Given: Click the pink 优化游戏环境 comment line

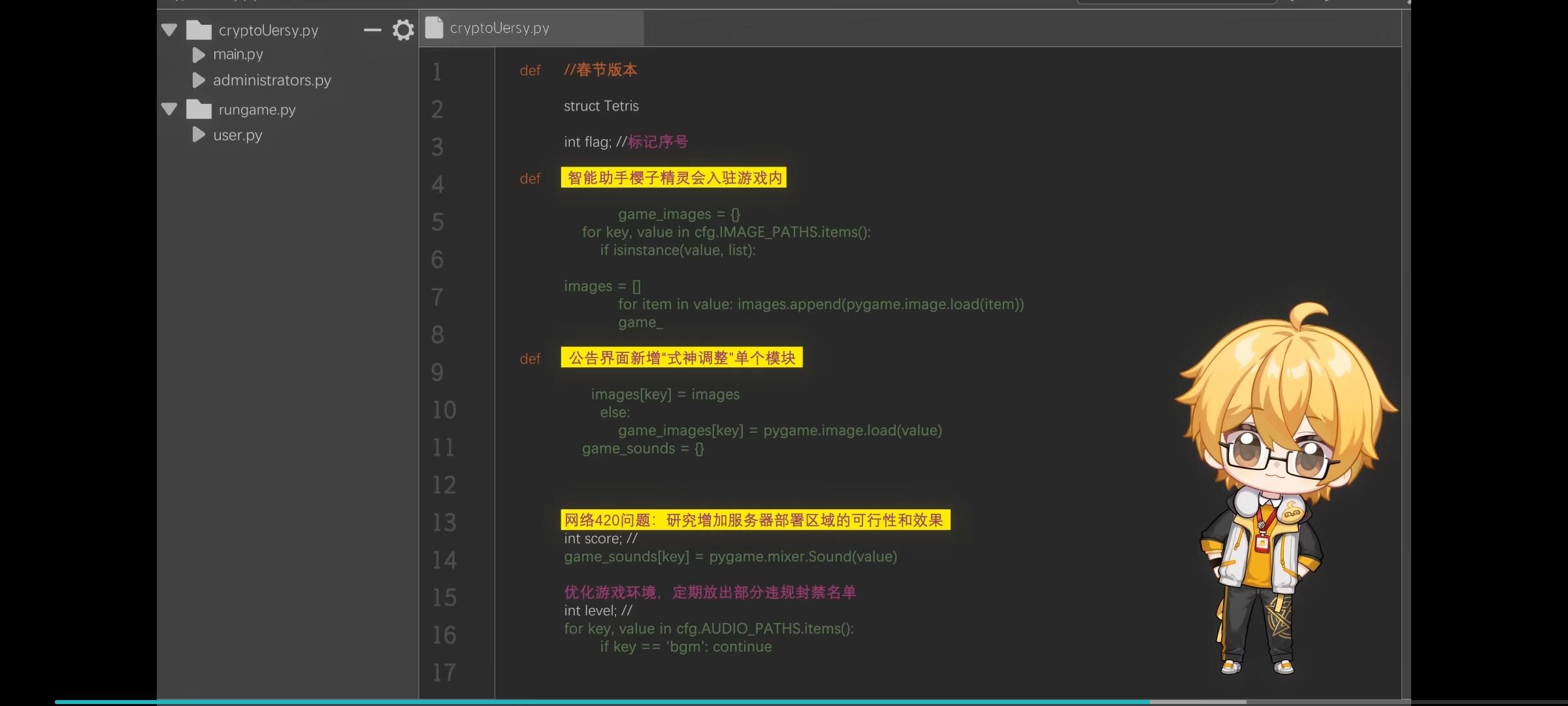Looking at the screenshot, I should [710, 592].
